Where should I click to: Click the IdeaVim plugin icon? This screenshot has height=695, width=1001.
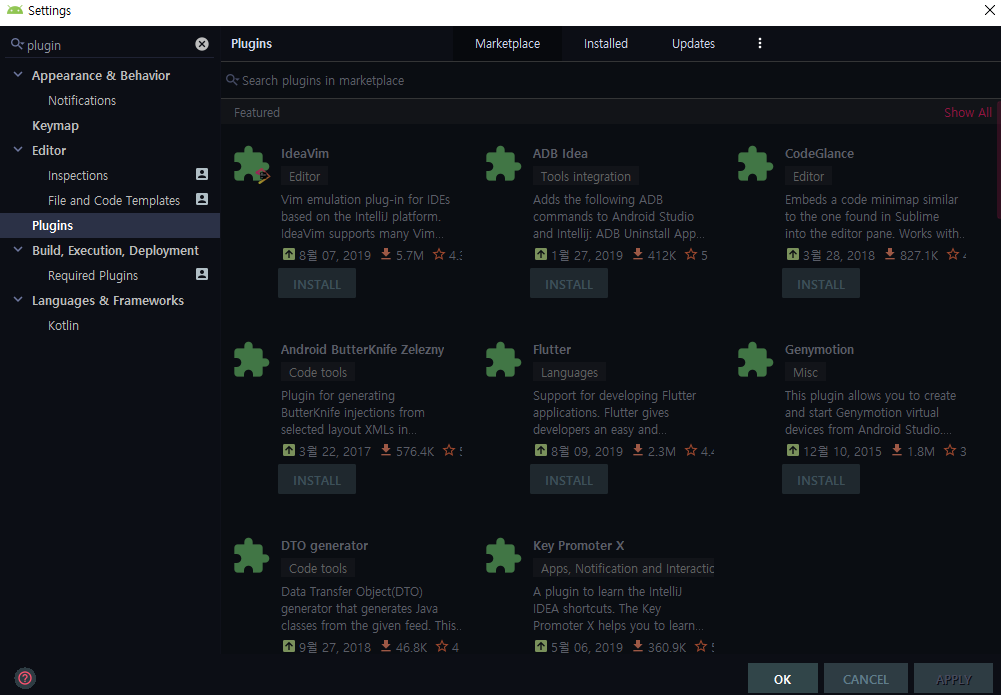click(x=252, y=165)
